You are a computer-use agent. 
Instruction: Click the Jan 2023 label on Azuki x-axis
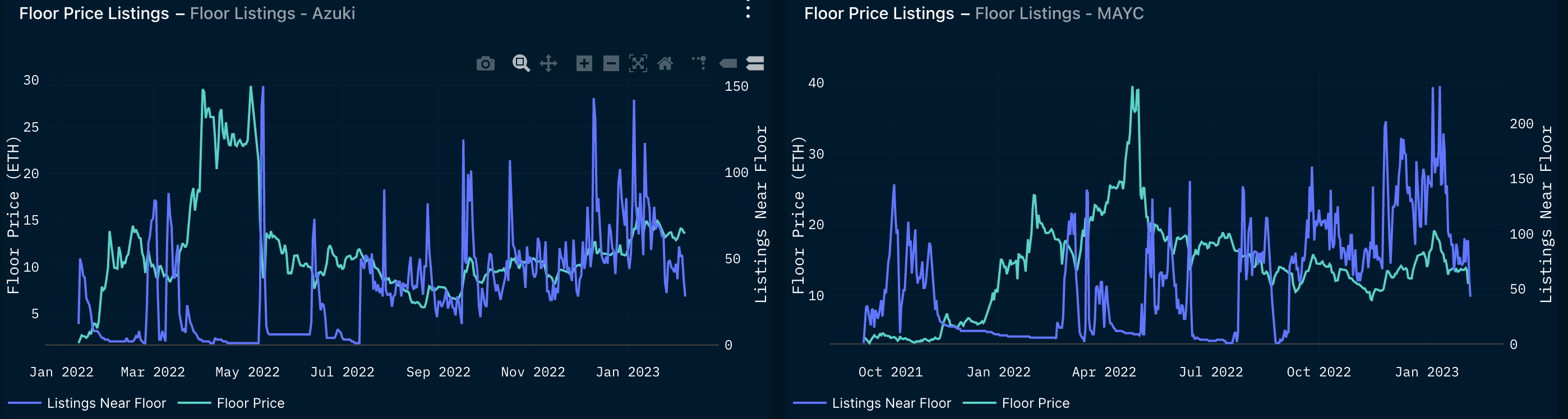(627, 371)
